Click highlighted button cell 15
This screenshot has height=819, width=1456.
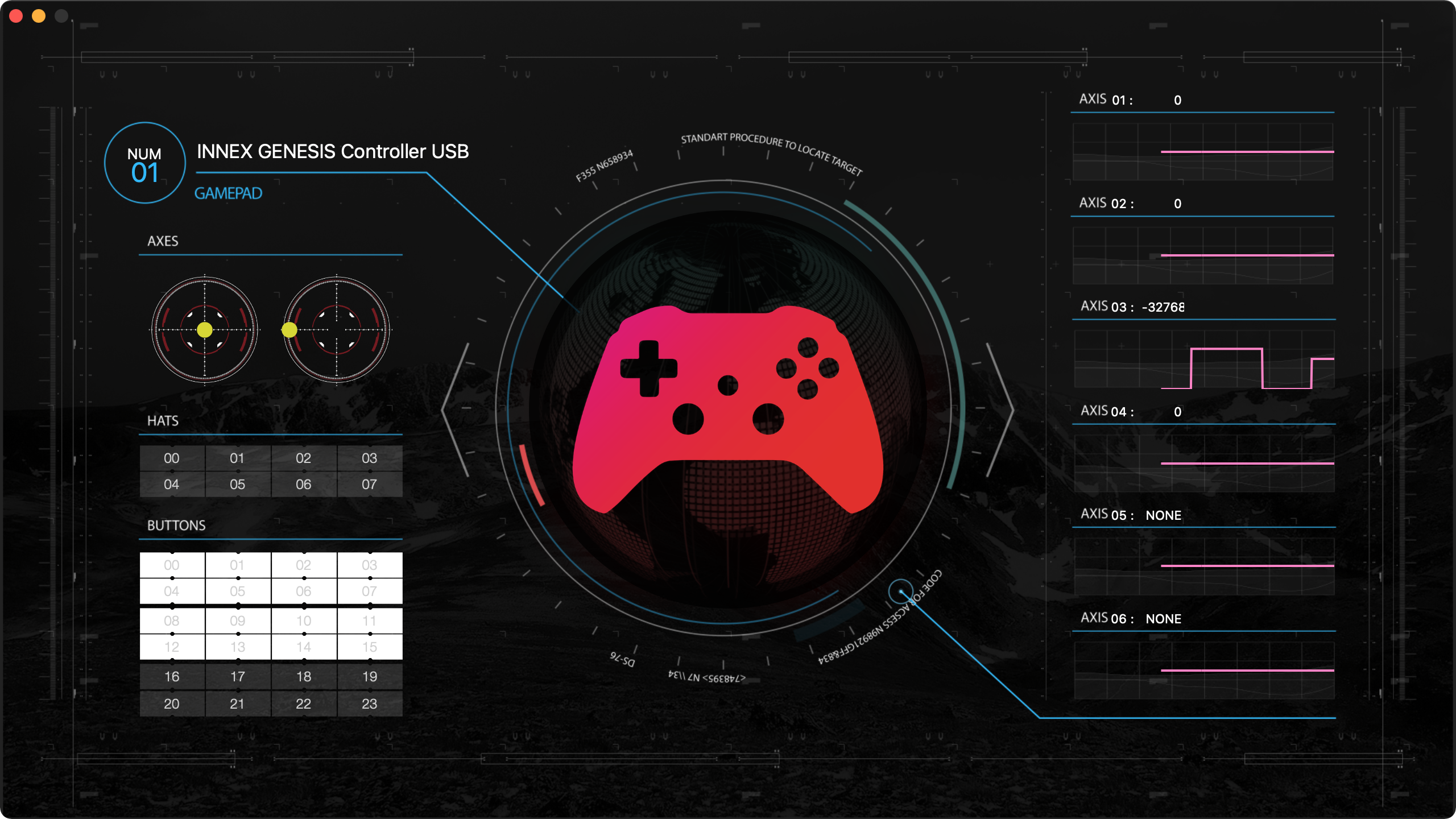coord(370,647)
